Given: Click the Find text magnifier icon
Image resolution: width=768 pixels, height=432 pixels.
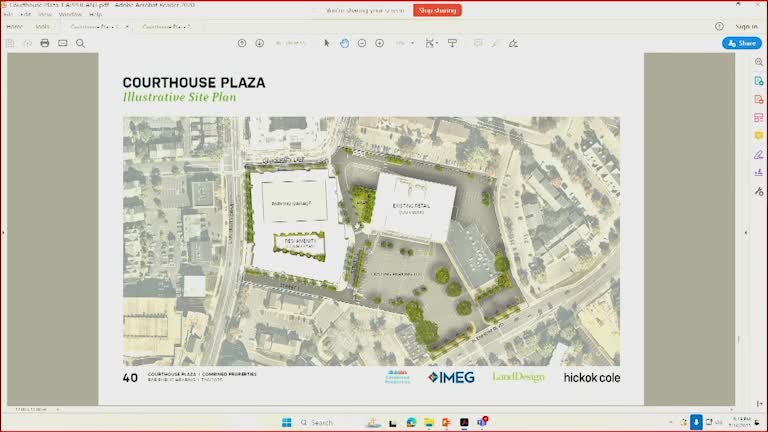Looking at the screenshot, I should [80, 43].
